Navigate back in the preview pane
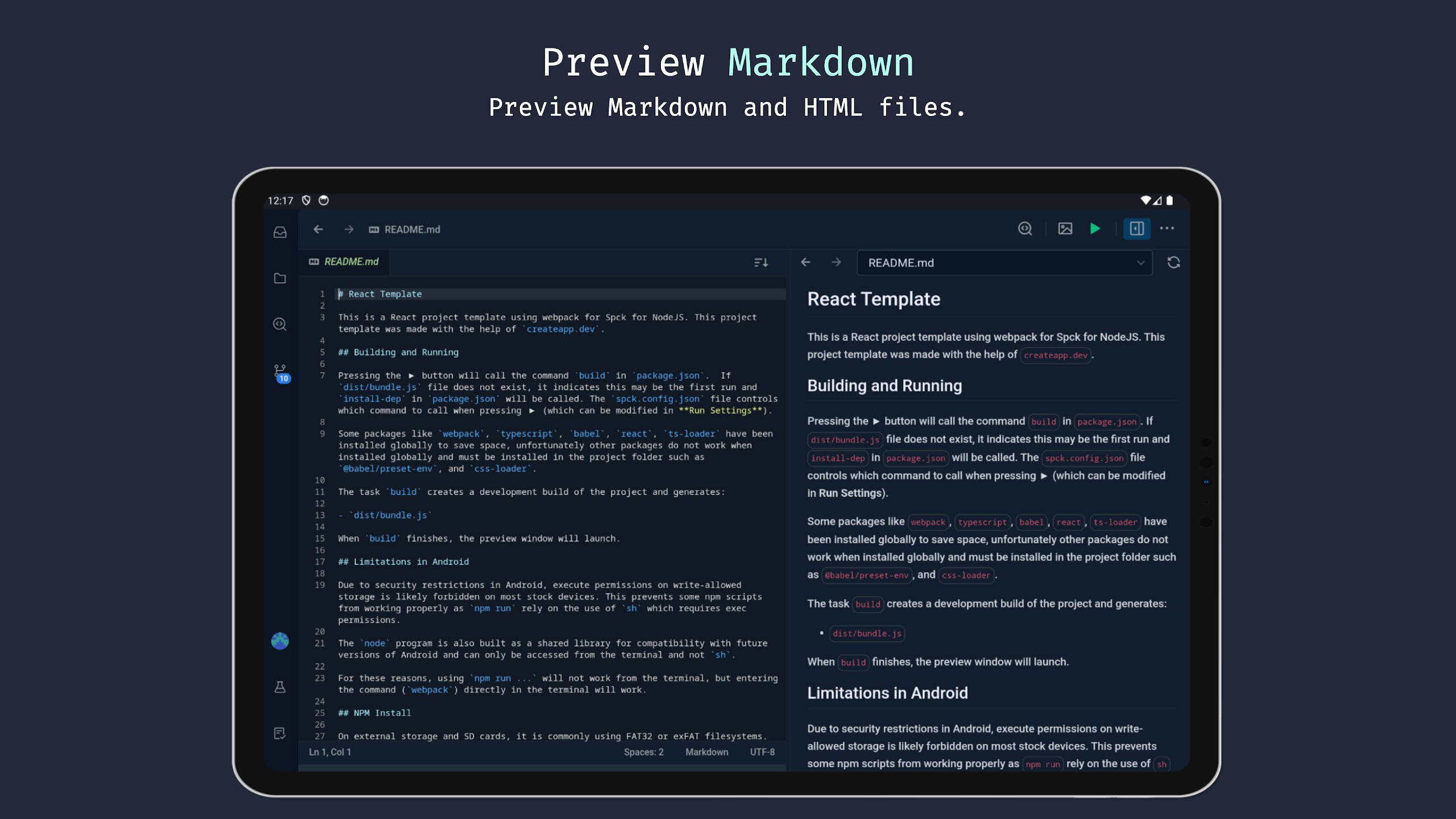The width and height of the screenshot is (1456, 819). click(805, 262)
